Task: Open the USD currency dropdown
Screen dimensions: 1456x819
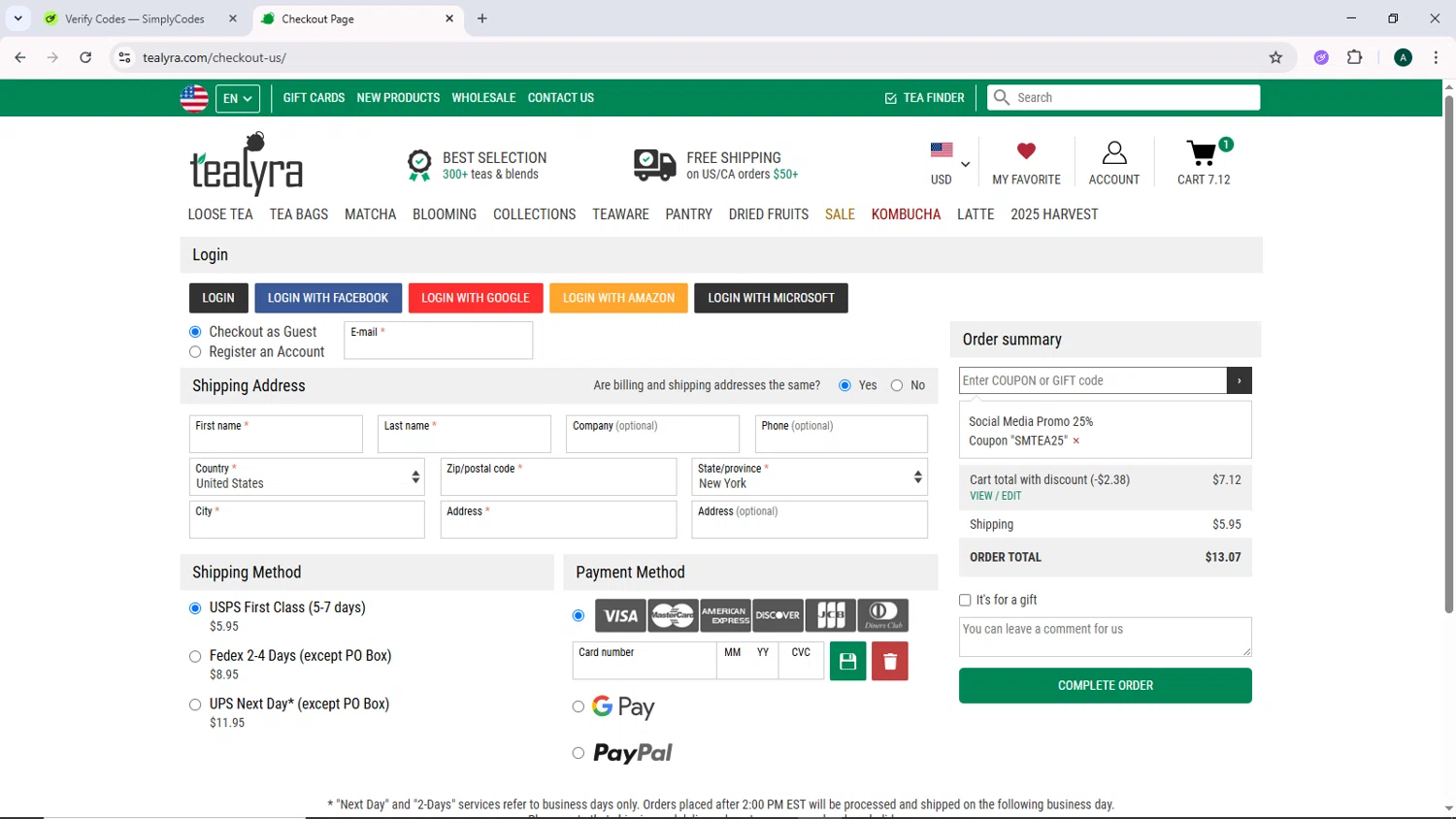Action: click(951, 163)
